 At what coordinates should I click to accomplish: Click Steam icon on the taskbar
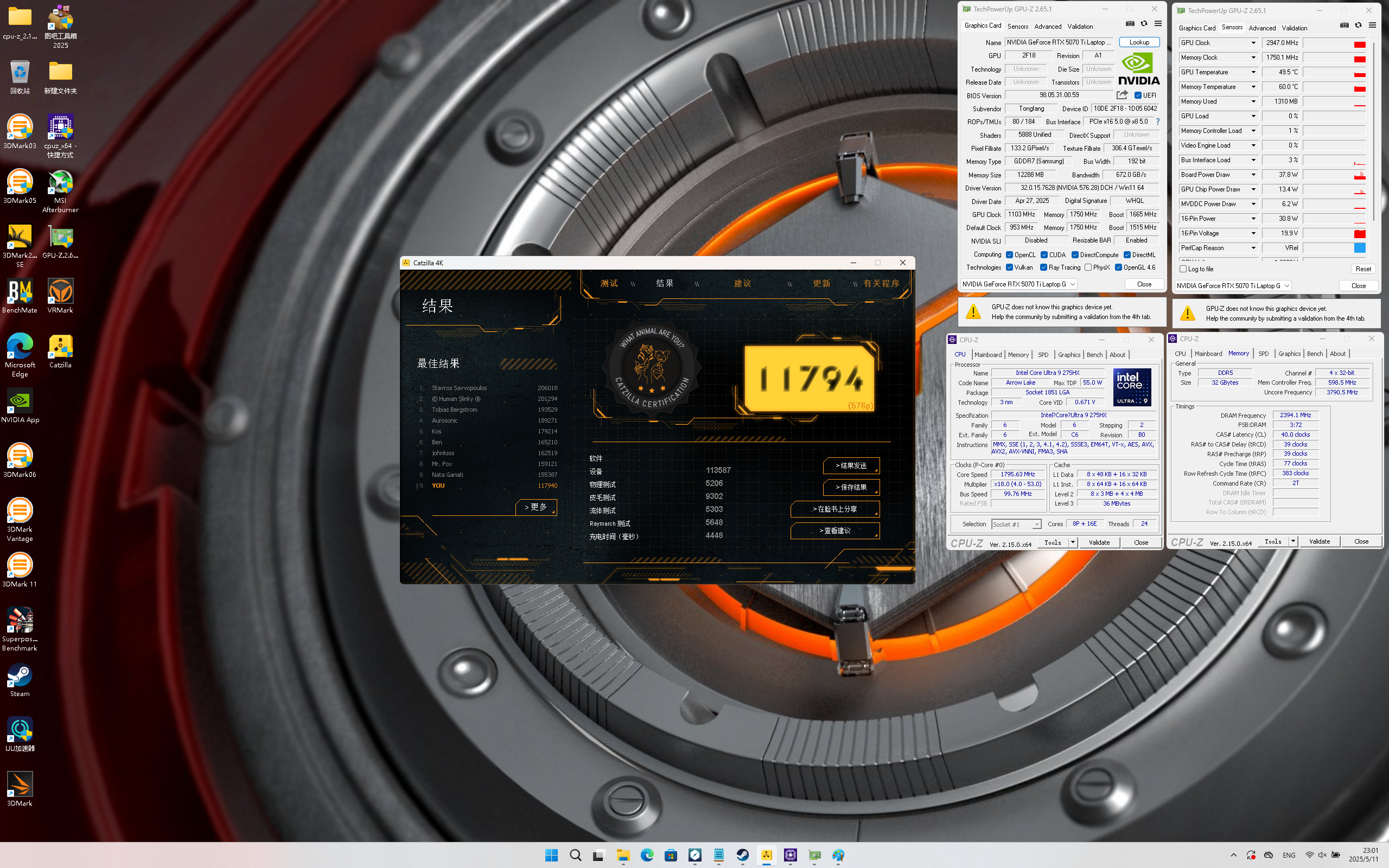click(743, 855)
